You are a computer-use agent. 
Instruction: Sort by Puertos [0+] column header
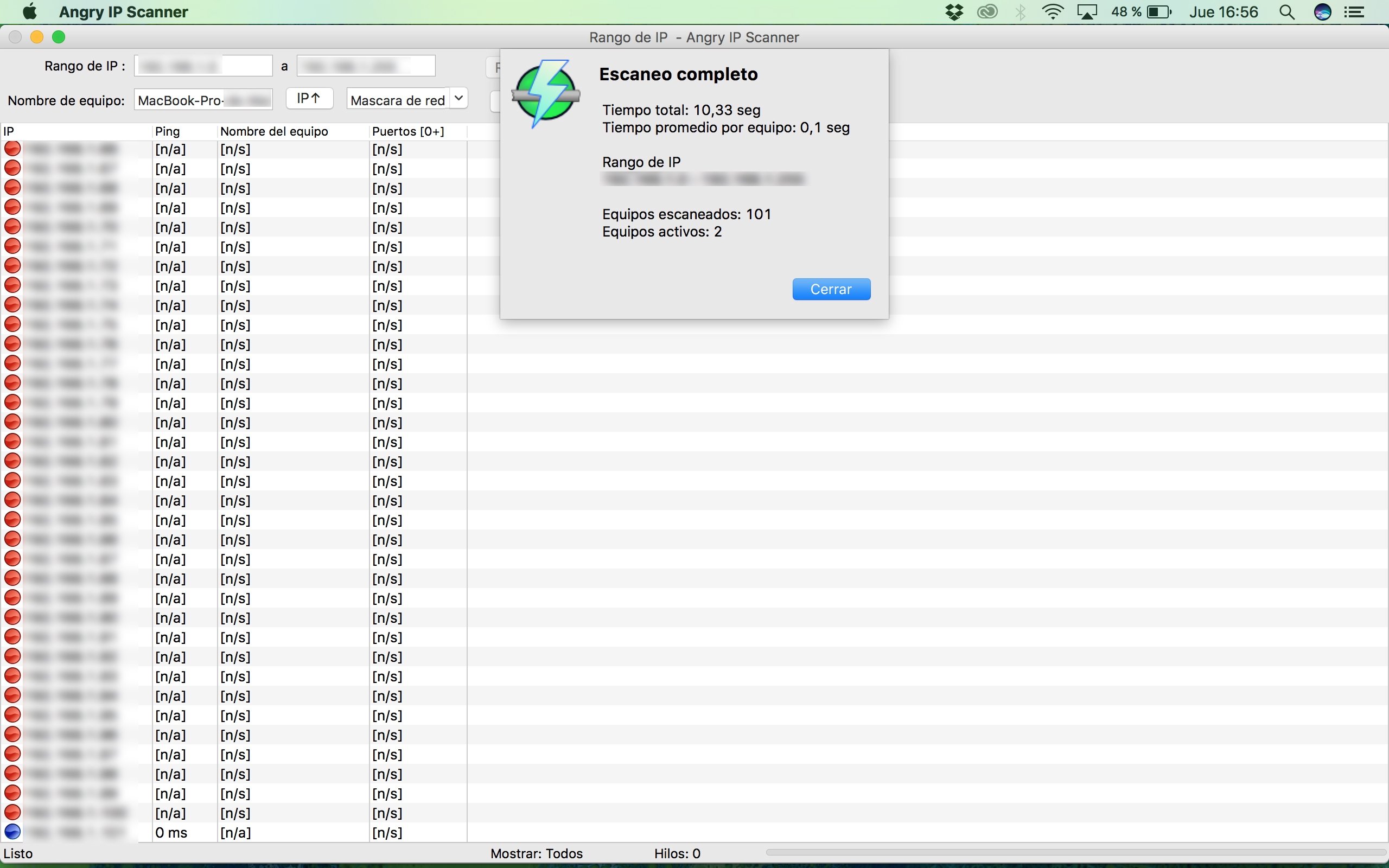pos(418,131)
